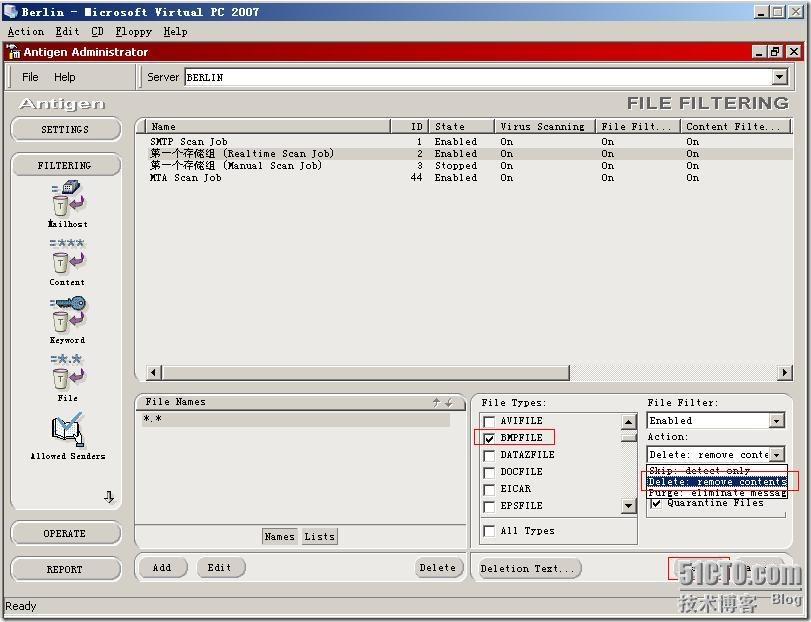The image size is (811, 622).
Task: Click the Server name input field
Action: (478, 78)
